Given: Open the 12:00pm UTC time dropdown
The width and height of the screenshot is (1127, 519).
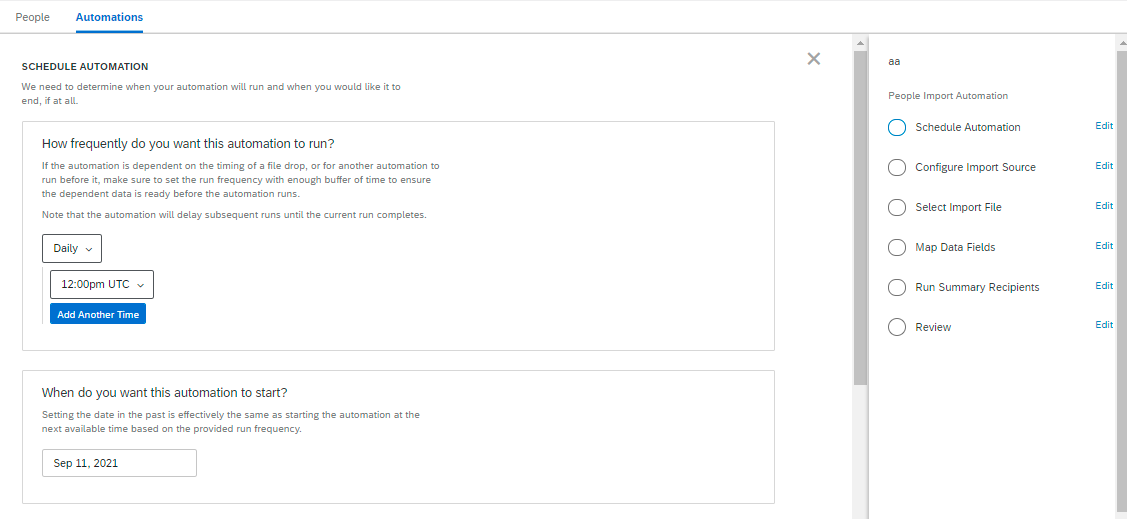Looking at the screenshot, I should click(102, 285).
